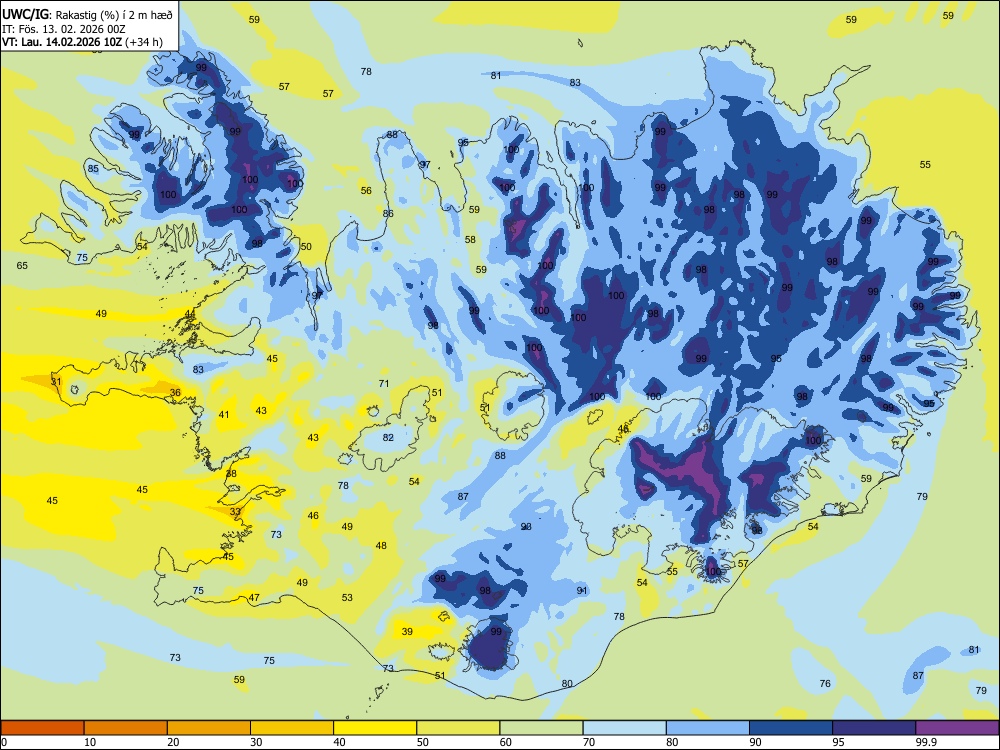Click the '53' humidity value on the map
Screen dimensions: 1000x750
[347, 598]
